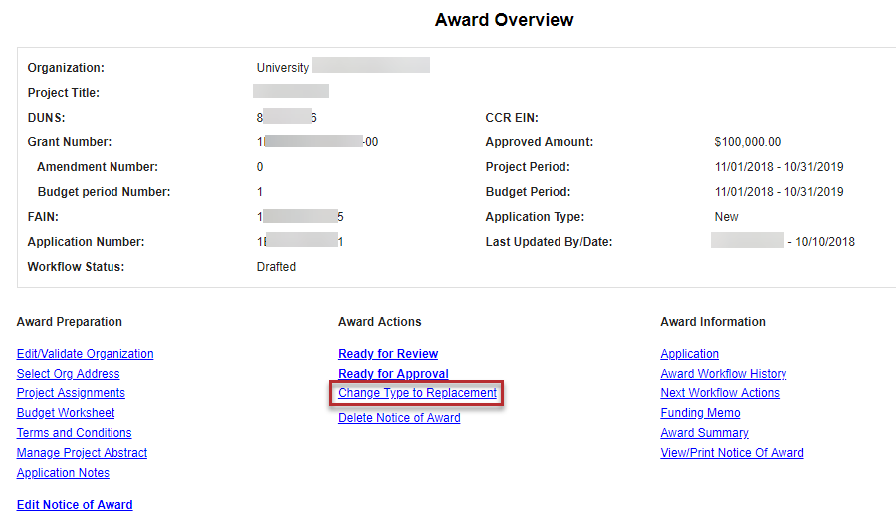This screenshot has height=518, width=896.
Task: Open the Funding Memo link
Action: tap(700, 413)
